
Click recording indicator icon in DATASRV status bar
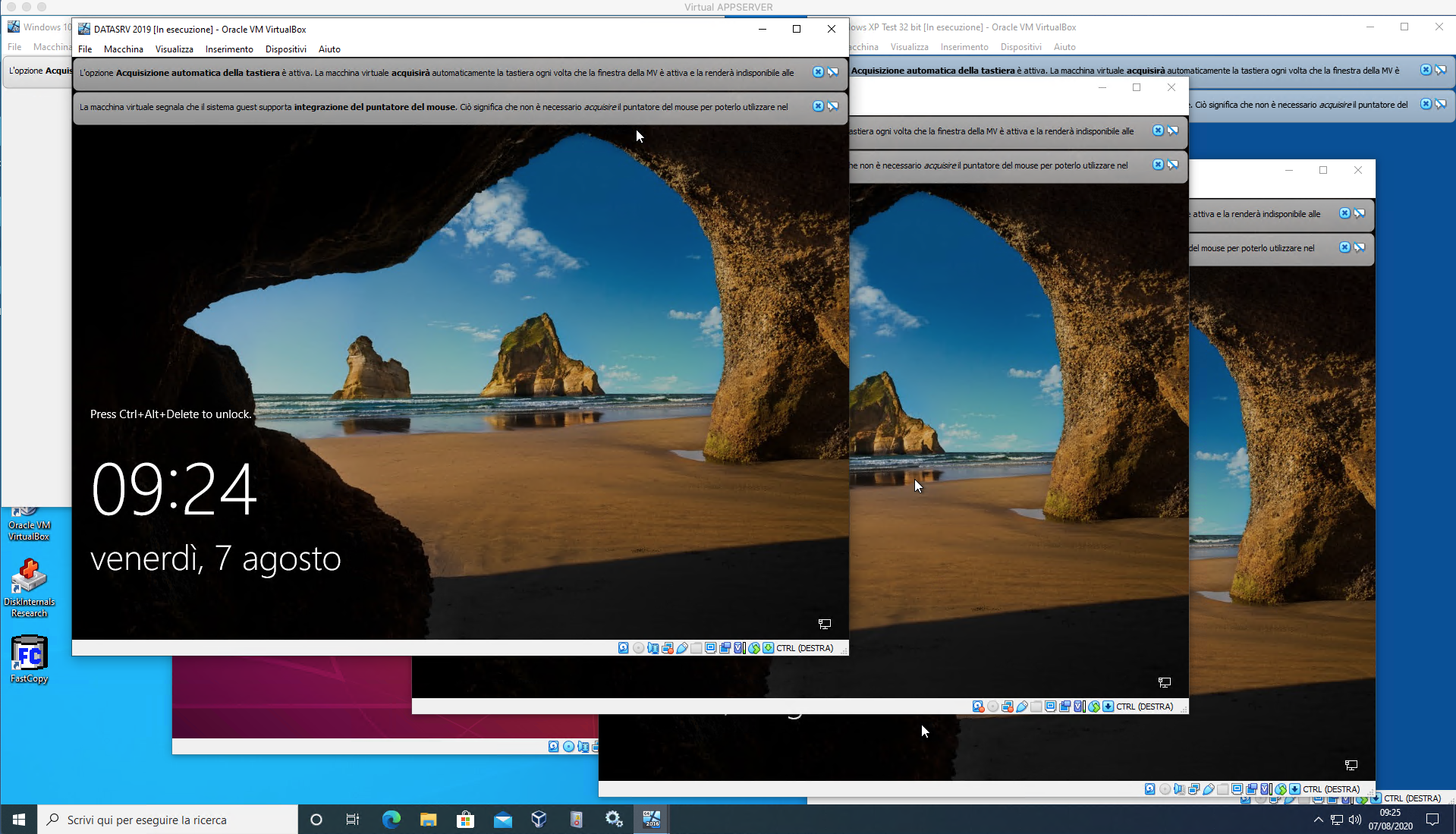pos(725,648)
